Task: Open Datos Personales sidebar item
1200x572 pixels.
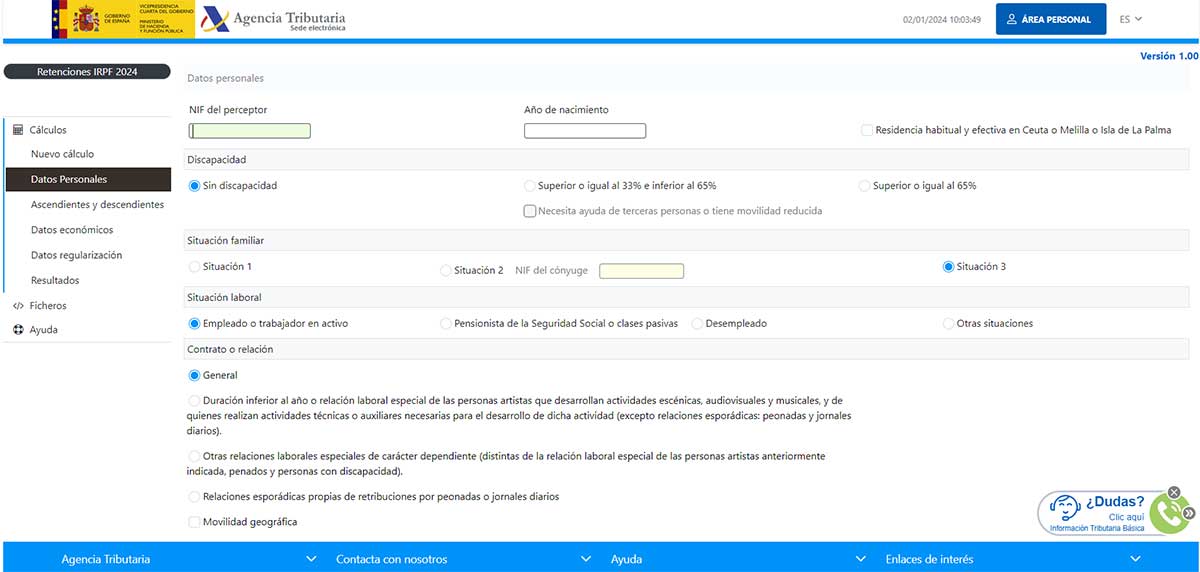Action: (x=88, y=180)
